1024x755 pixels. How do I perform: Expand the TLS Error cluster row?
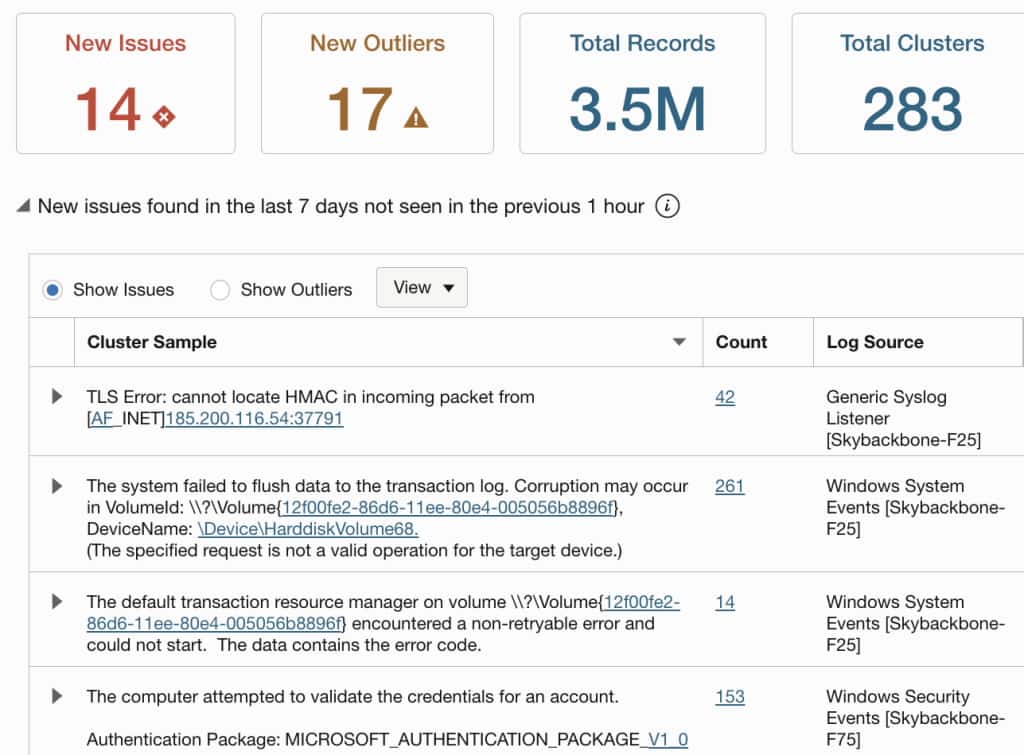click(x=55, y=396)
